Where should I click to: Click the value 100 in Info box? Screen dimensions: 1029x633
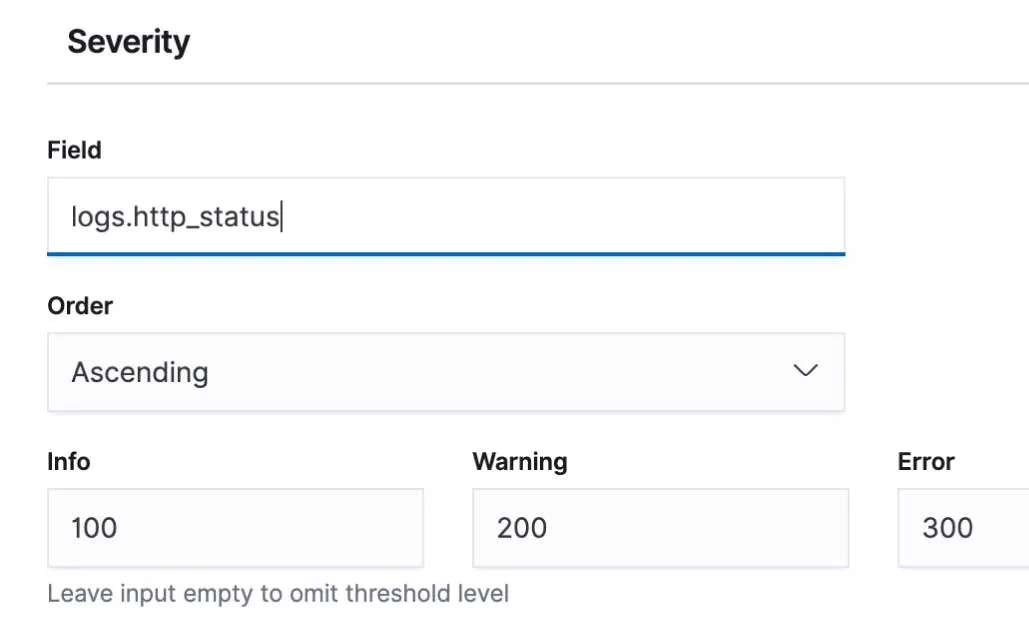point(94,527)
